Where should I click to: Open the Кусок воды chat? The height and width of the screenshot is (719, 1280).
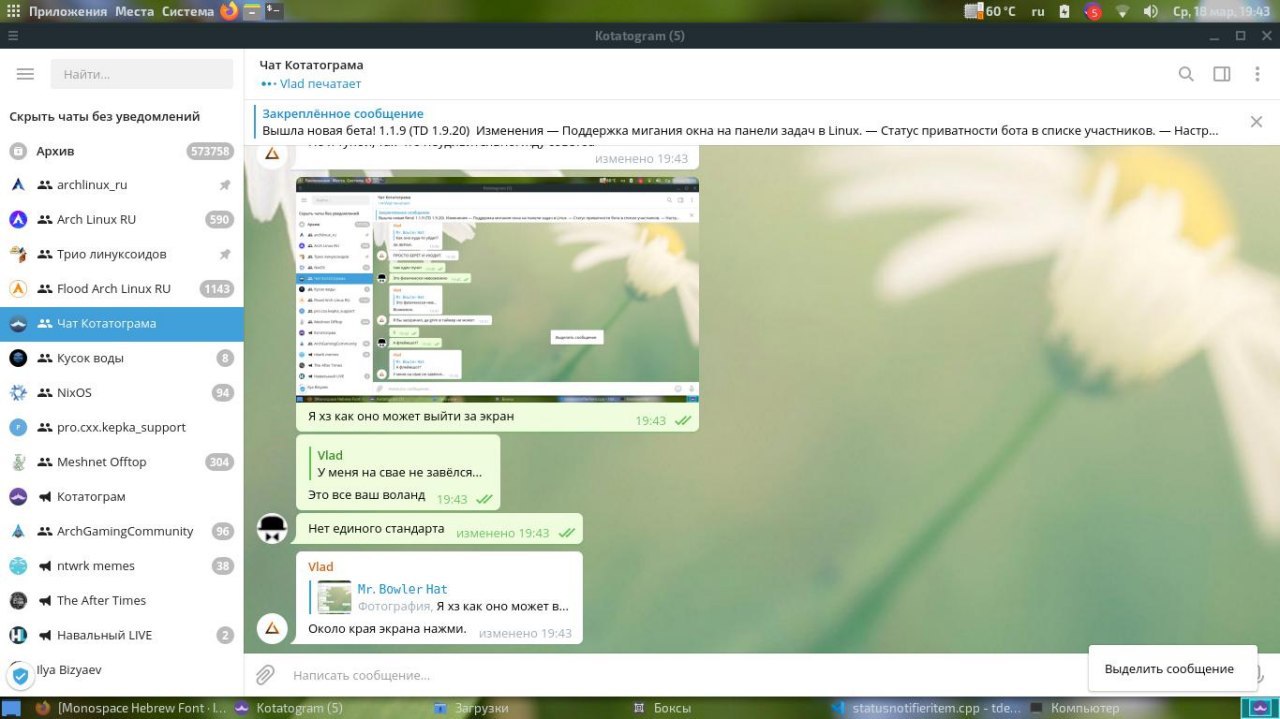(x=122, y=358)
